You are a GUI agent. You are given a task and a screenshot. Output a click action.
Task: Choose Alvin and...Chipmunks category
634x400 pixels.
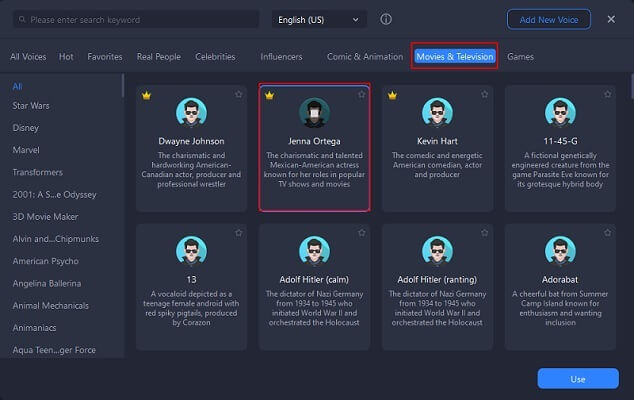(x=55, y=239)
